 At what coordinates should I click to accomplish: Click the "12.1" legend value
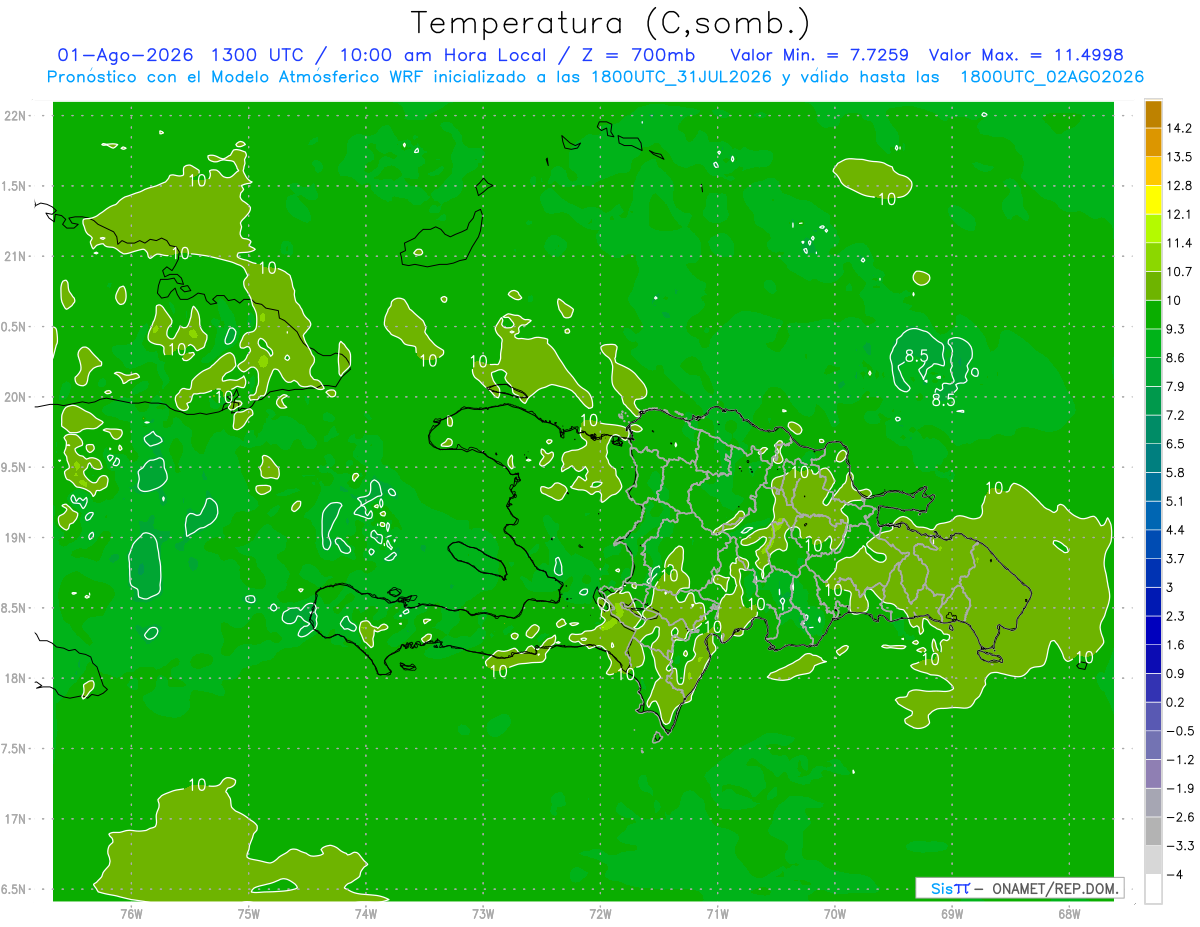point(1180,214)
